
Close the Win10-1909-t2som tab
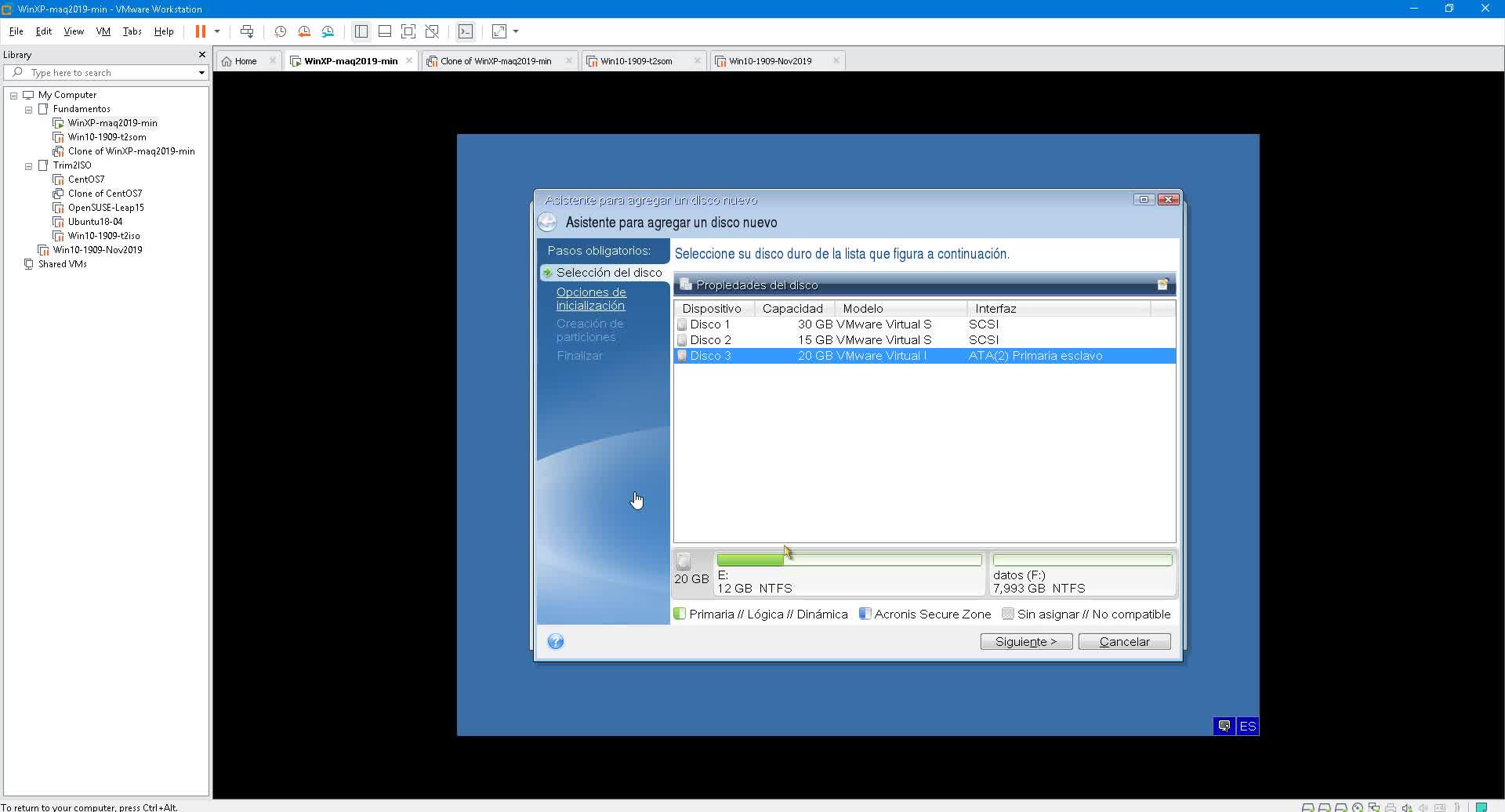[697, 60]
